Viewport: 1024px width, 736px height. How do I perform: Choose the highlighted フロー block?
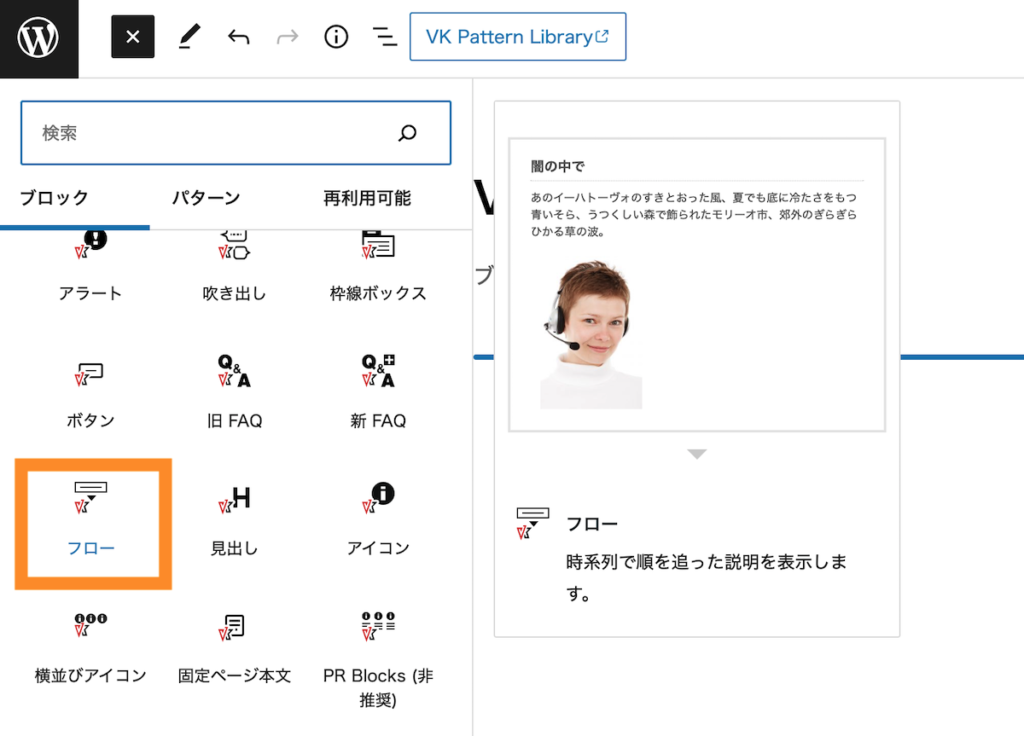92,521
